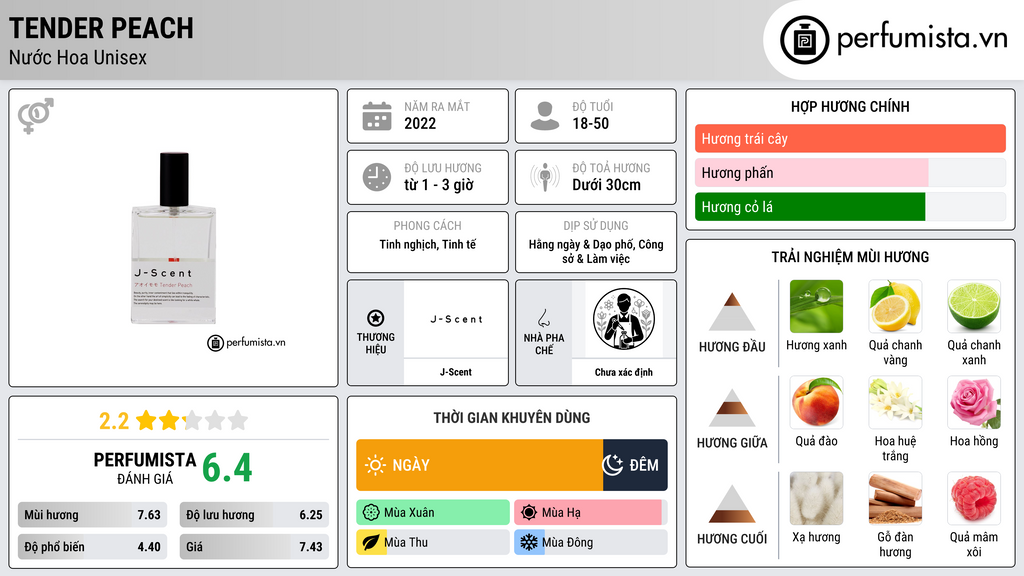The width and height of the screenshot is (1024, 576).
Task: Click the Trải nghiệm mùi hương heading
Action: pos(850,257)
